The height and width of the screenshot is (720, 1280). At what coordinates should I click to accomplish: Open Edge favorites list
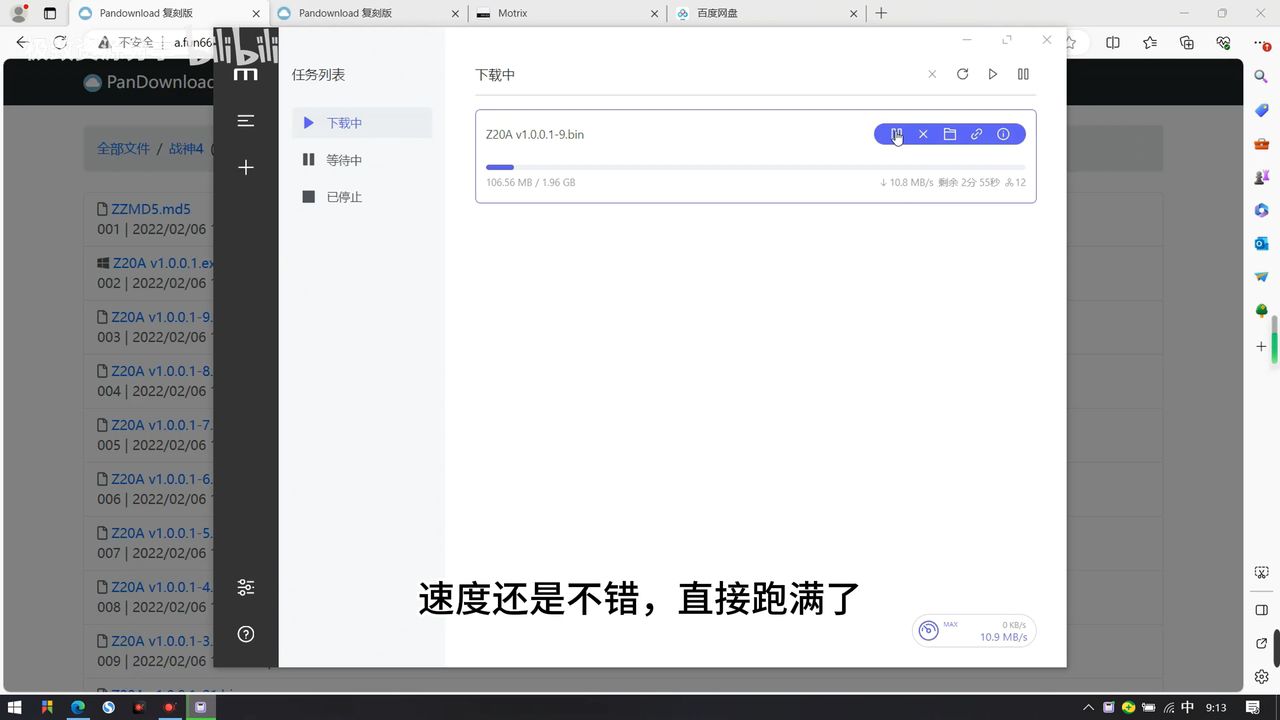(1150, 43)
